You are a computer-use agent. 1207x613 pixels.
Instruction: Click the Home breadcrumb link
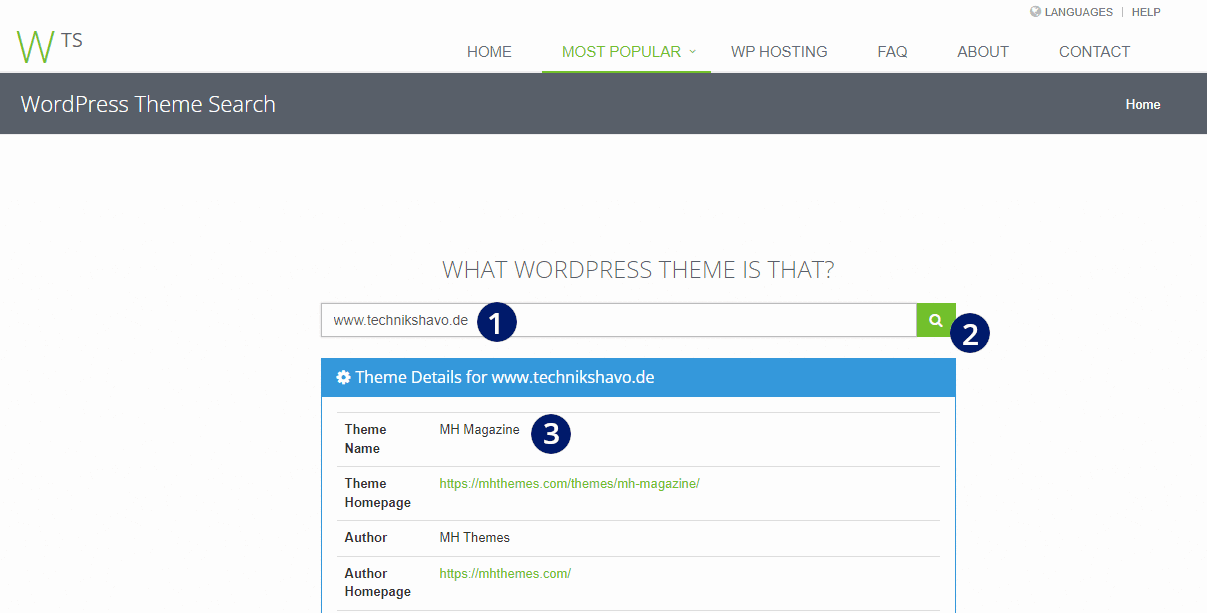pyautogui.click(x=1143, y=104)
